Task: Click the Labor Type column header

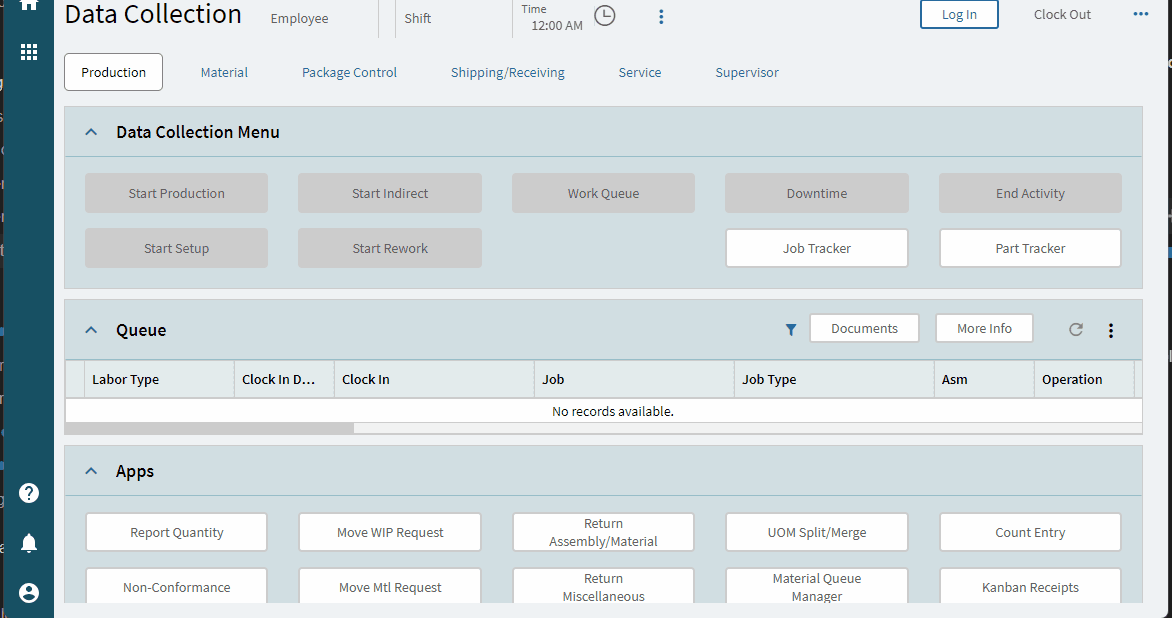Action: pos(159,379)
